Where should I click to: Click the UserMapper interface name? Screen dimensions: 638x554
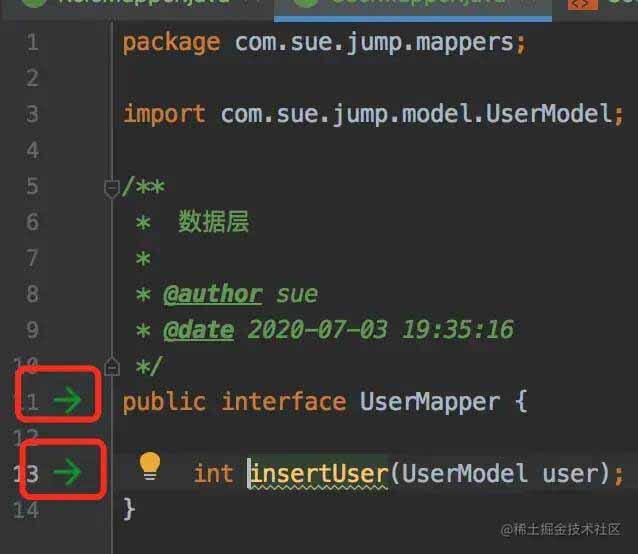tap(430, 401)
